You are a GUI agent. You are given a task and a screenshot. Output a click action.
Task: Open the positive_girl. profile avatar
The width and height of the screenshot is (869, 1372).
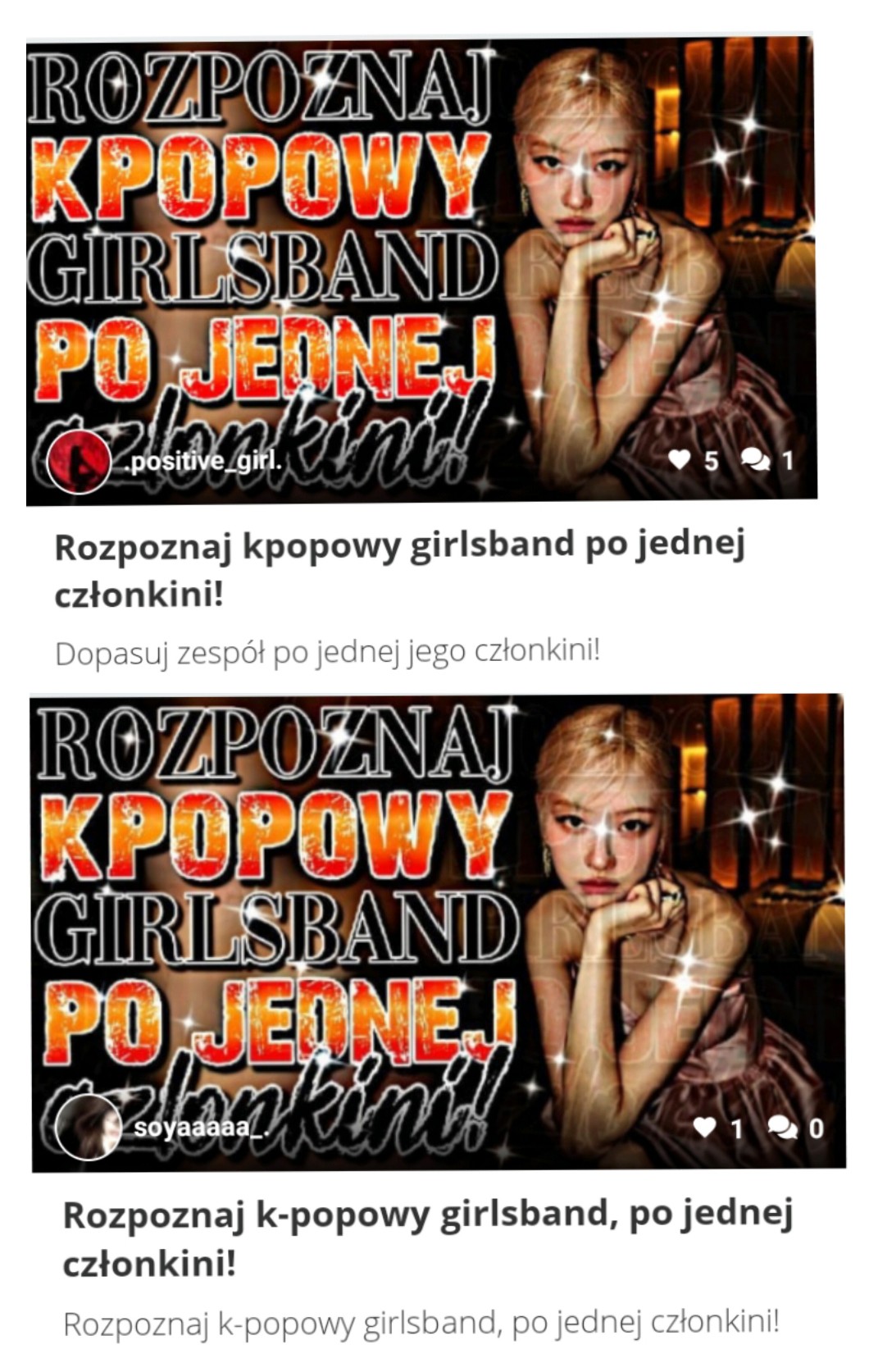click(79, 461)
